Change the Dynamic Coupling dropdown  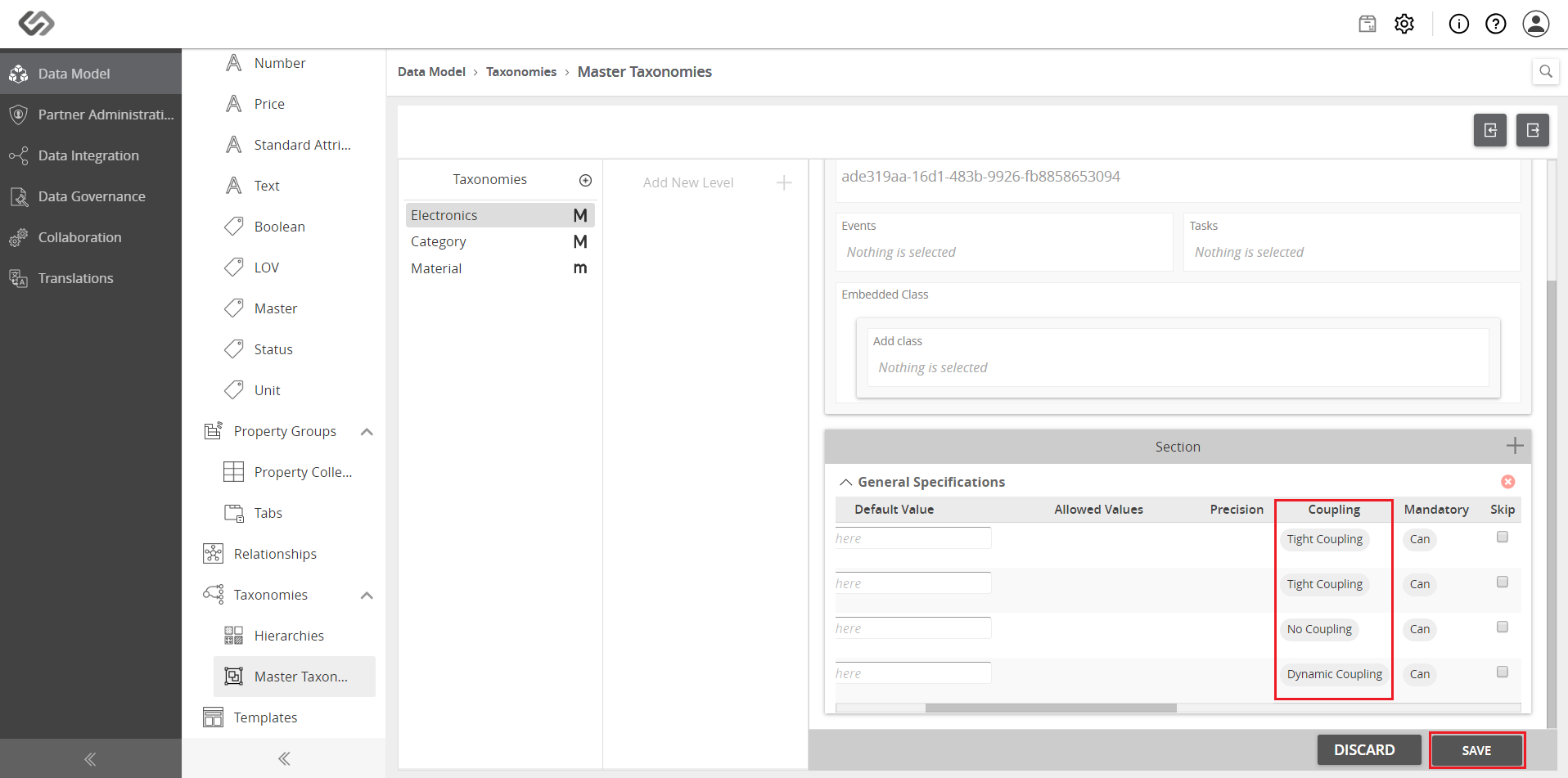[x=1334, y=674]
